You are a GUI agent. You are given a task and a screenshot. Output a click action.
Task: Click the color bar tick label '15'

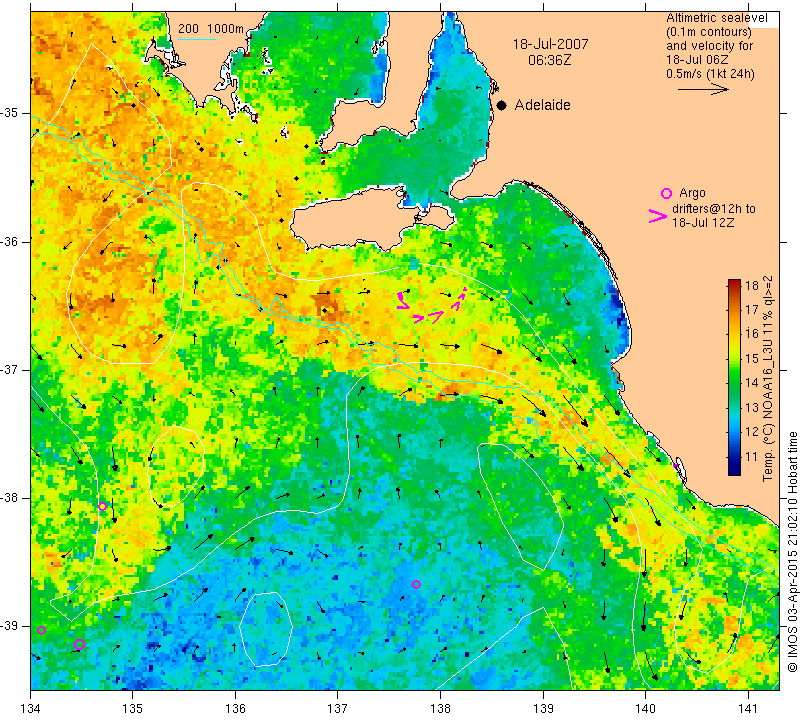(752, 359)
